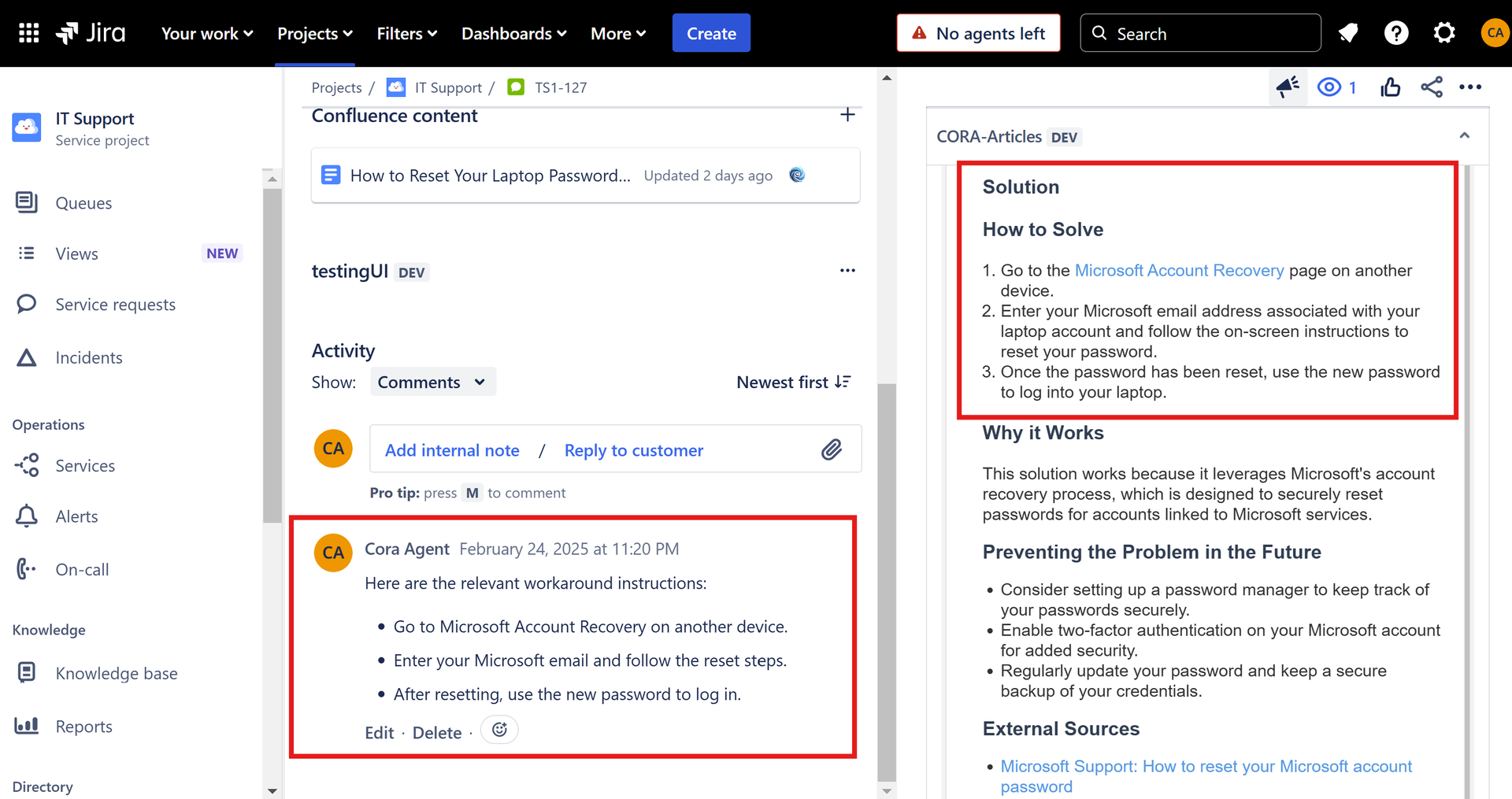Toggle the Newest first sort order
This screenshot has height=799, width=1512.
794,382
